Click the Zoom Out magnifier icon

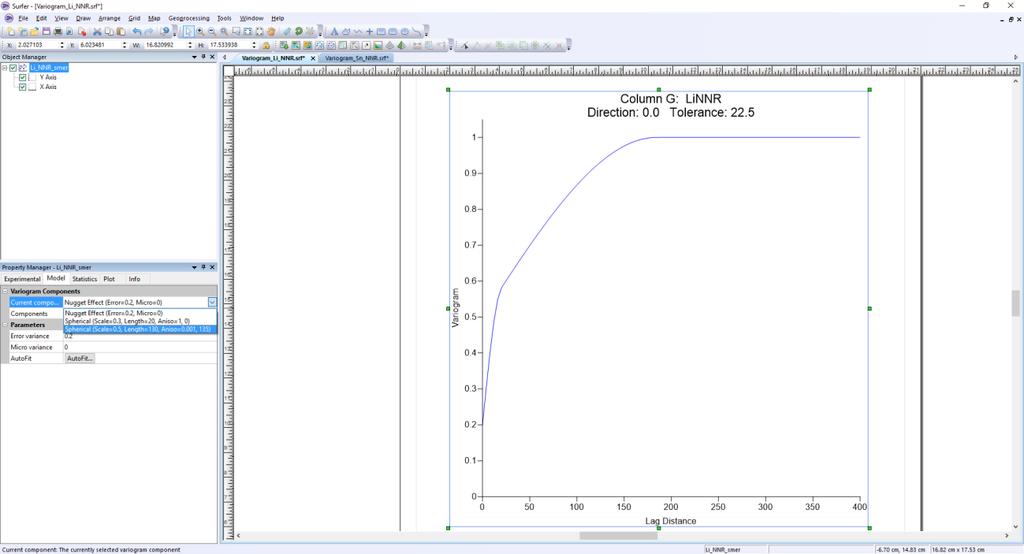tap(212, 31)
